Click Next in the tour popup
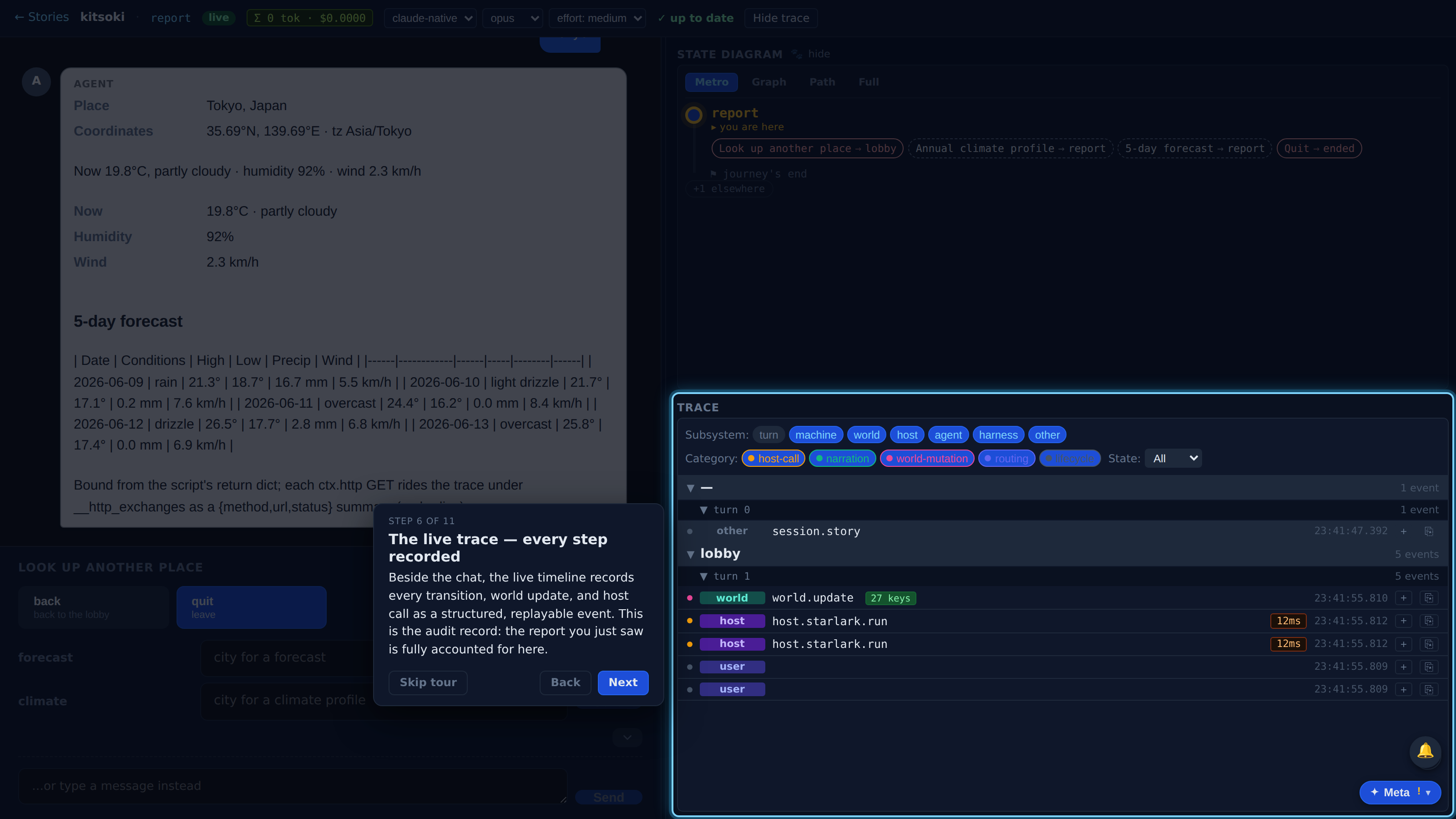Screen dimensions: 1456x819 (x=623, y=683)
